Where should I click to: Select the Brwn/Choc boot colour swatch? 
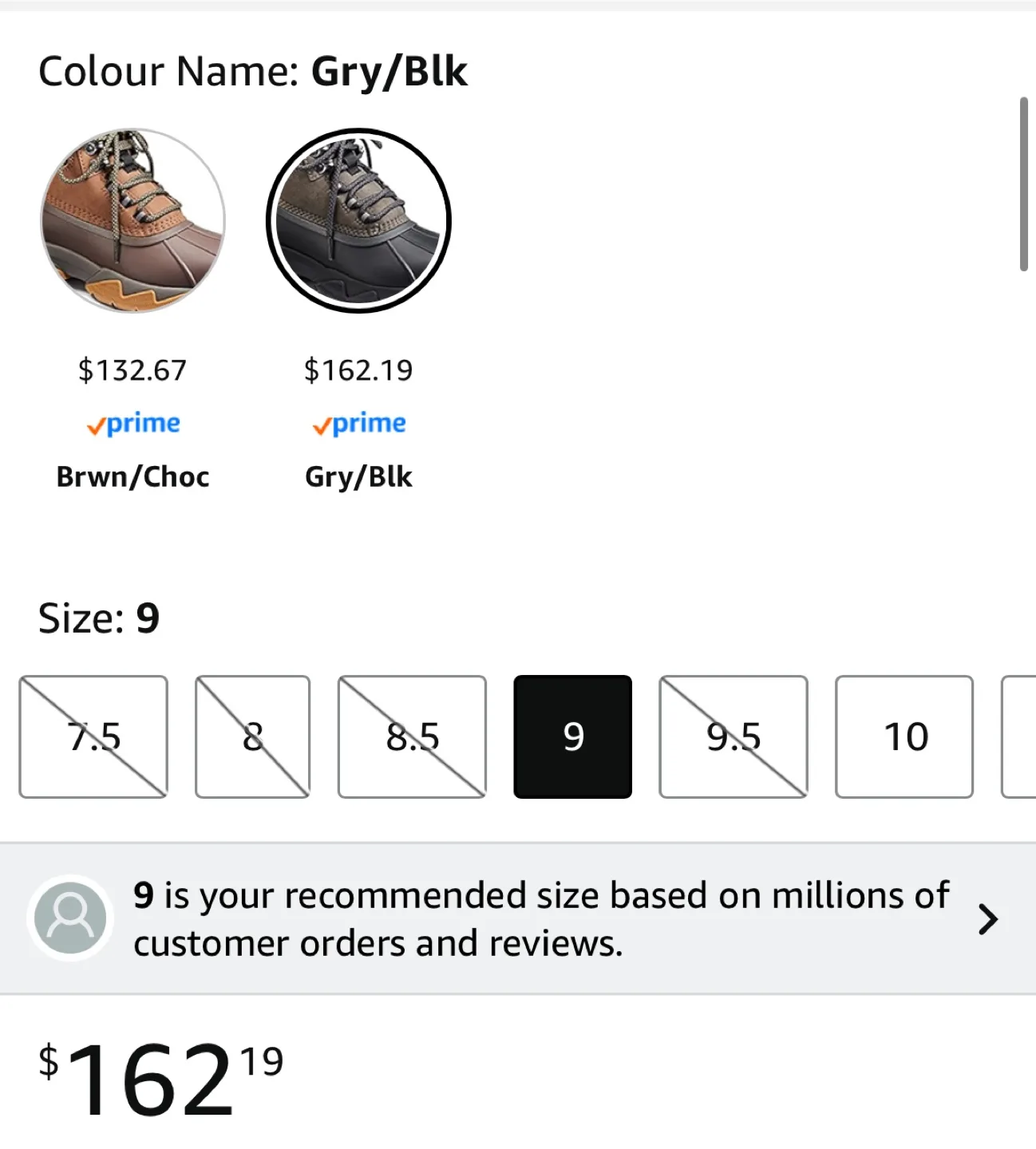(x=132, y=221)
